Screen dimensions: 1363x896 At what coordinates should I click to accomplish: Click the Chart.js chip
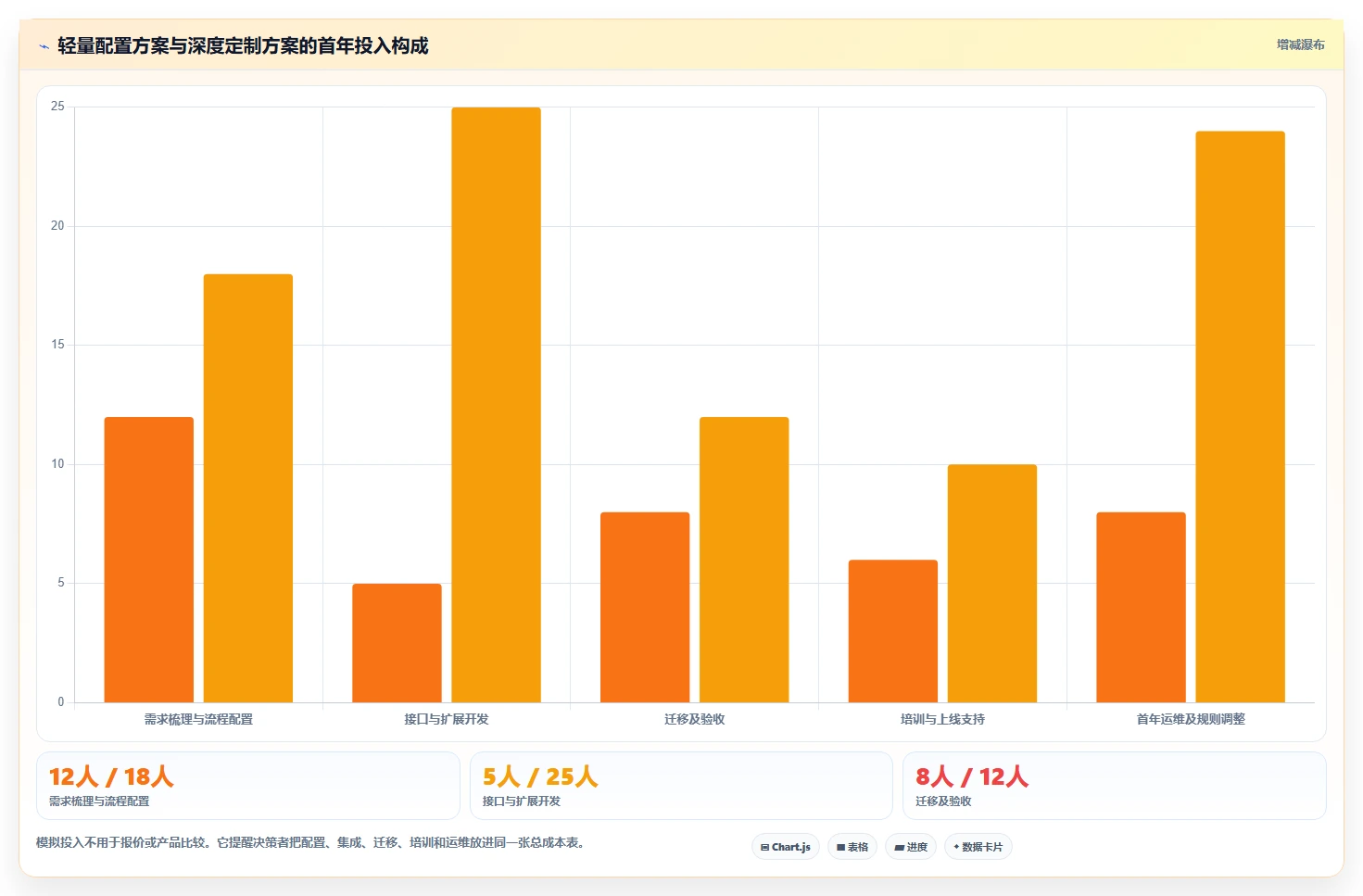tap(785, 847)
